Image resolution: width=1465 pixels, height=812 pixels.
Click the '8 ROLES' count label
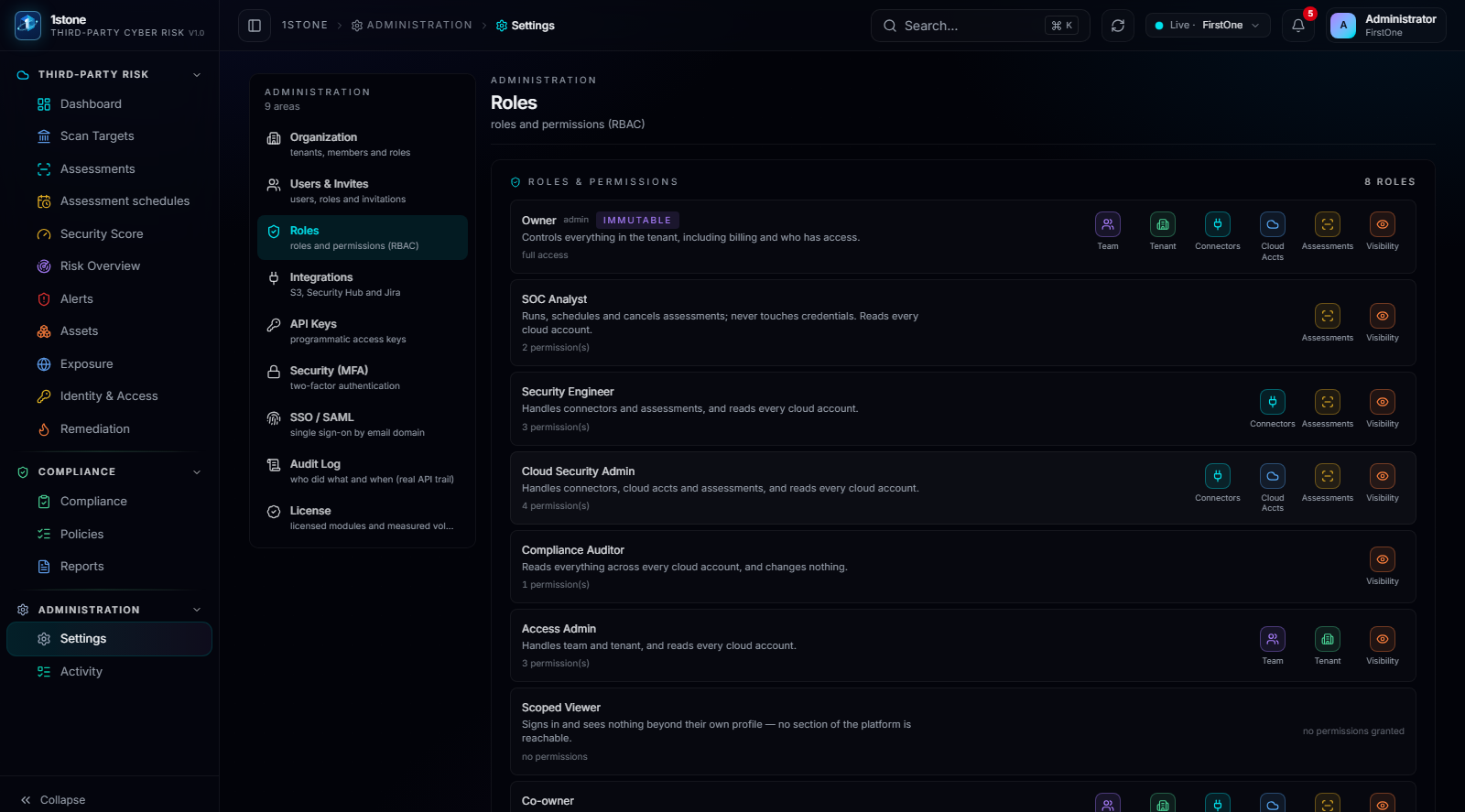[1390, 182]
